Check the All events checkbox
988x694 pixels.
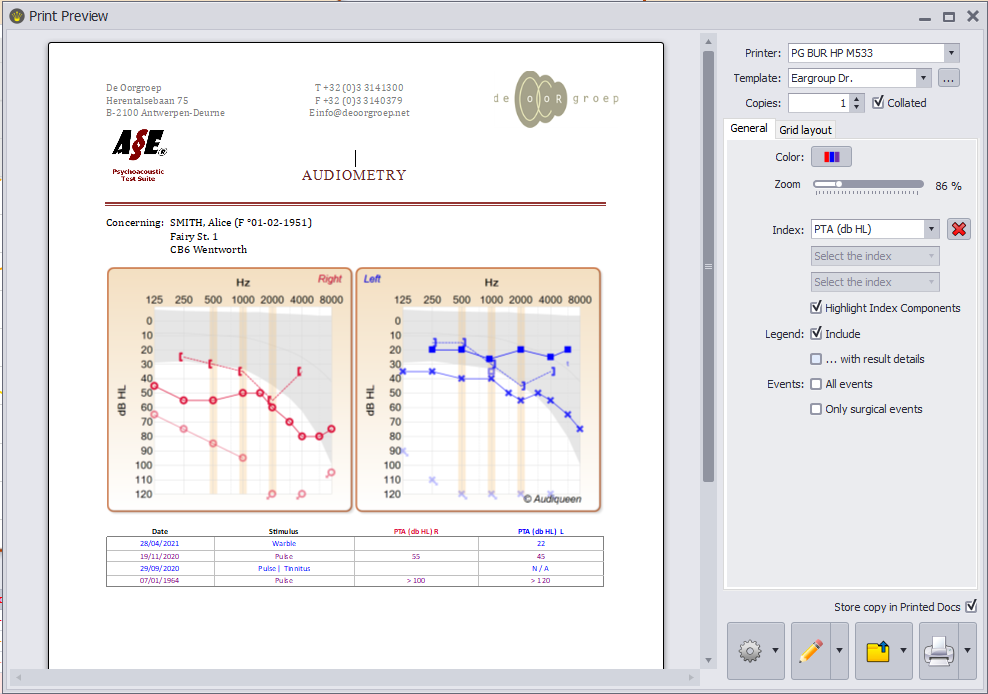coord(816,384)
